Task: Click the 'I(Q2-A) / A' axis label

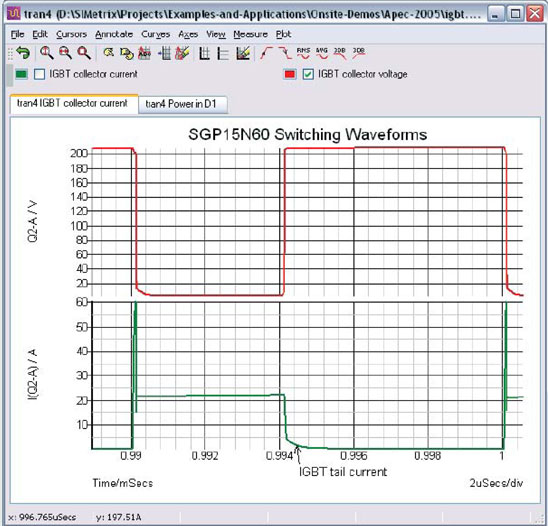Action: [x=33, y=374]
